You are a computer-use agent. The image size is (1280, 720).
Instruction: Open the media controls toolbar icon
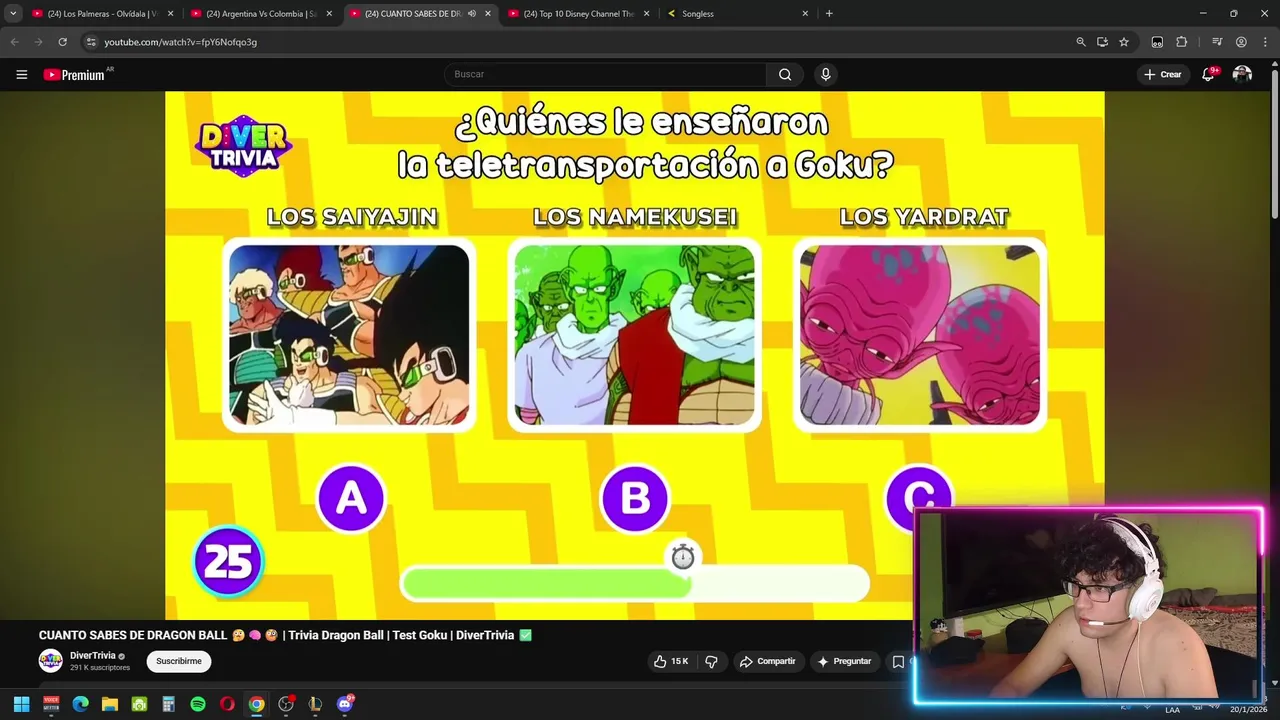[1217, 42]
